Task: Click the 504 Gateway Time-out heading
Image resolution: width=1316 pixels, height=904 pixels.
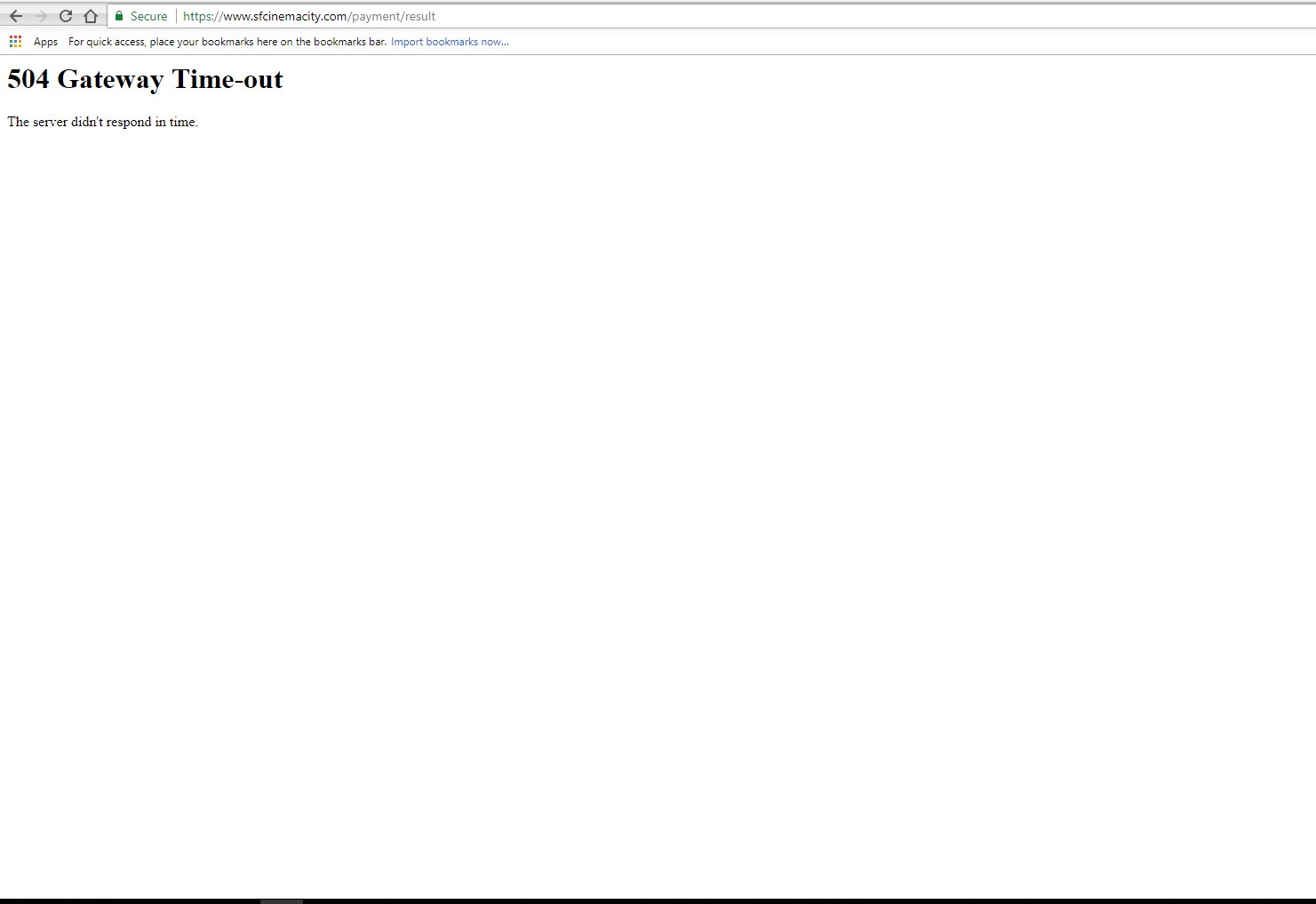Action: (x=145, y=80)
